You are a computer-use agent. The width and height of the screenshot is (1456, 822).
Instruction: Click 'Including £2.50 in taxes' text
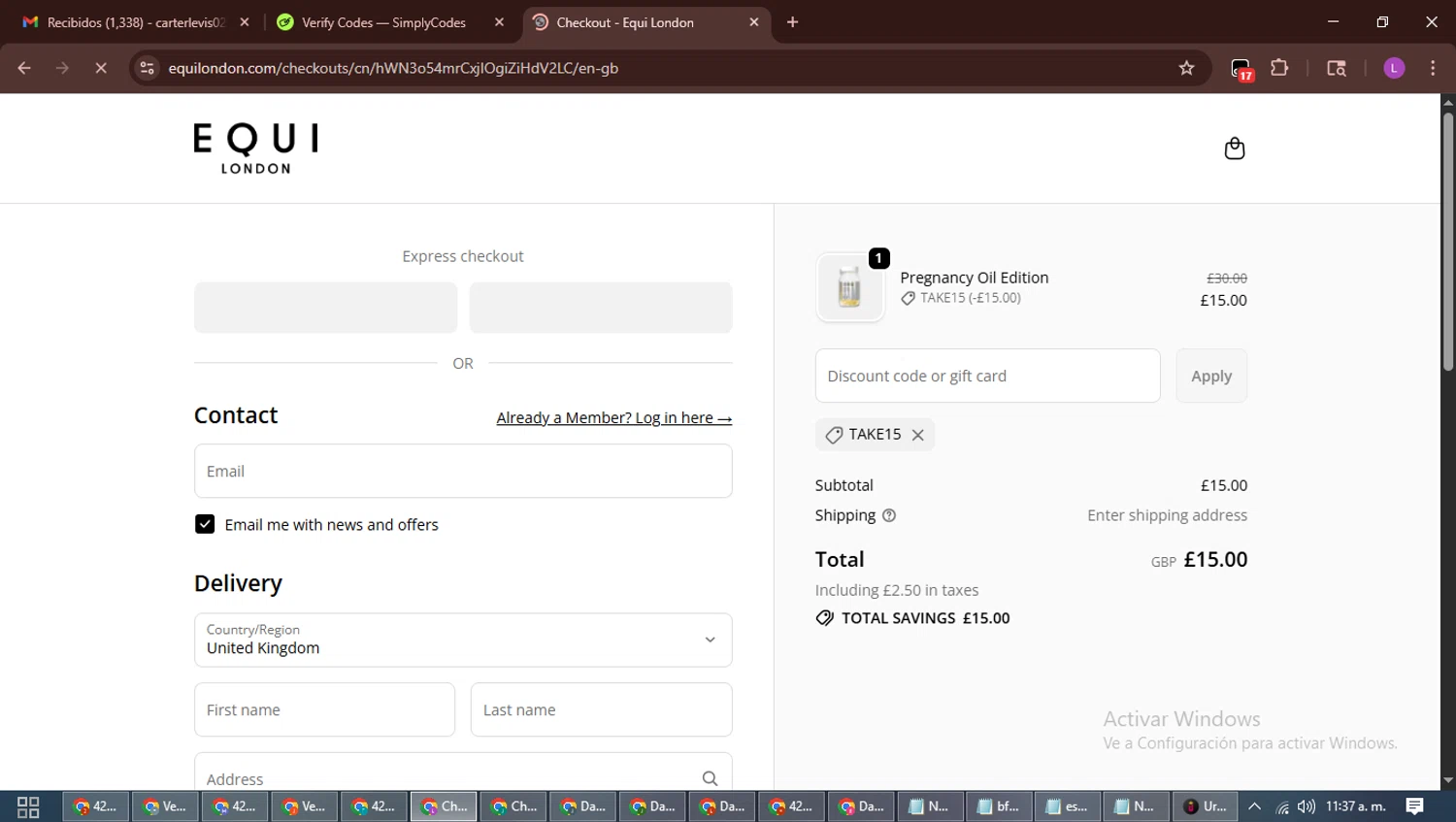pyautogui.click(x=897, y=590)
